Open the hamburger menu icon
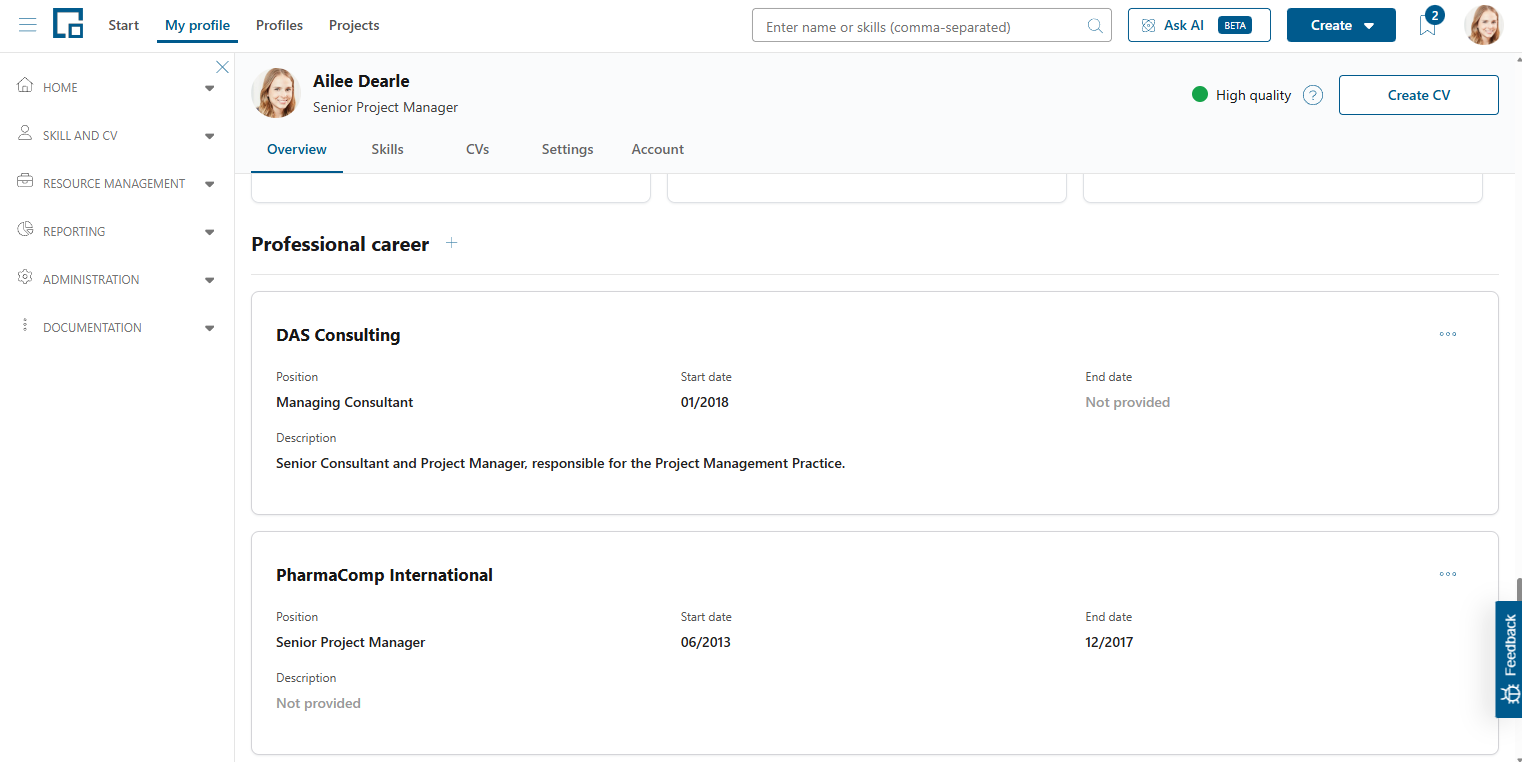This screenshot has height=762, width=1522. pos(28,25)
